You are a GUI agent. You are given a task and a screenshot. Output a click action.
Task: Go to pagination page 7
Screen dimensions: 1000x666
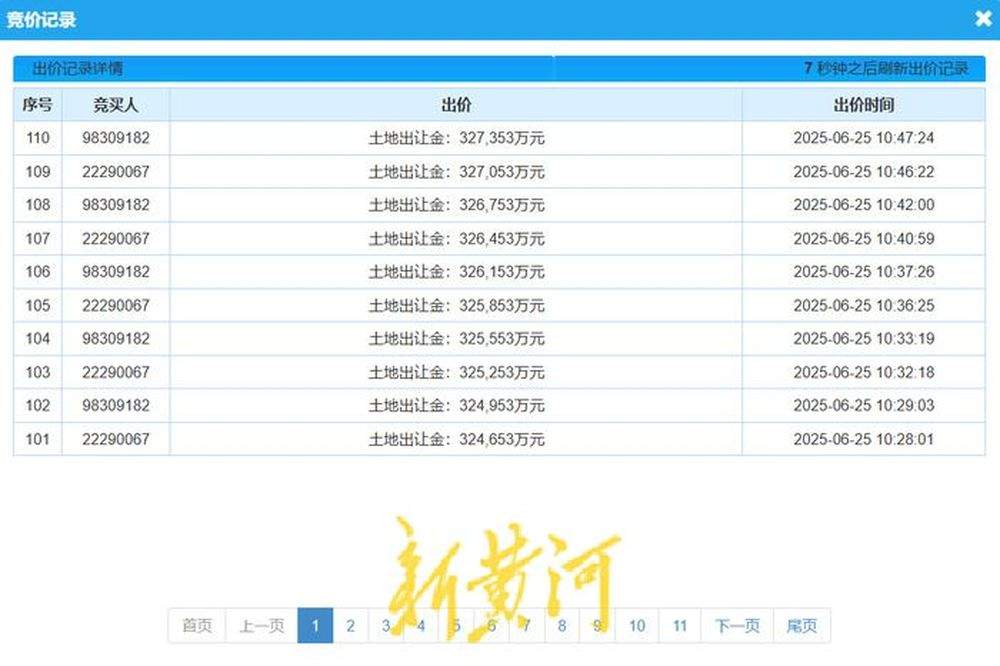coord(527,625)
